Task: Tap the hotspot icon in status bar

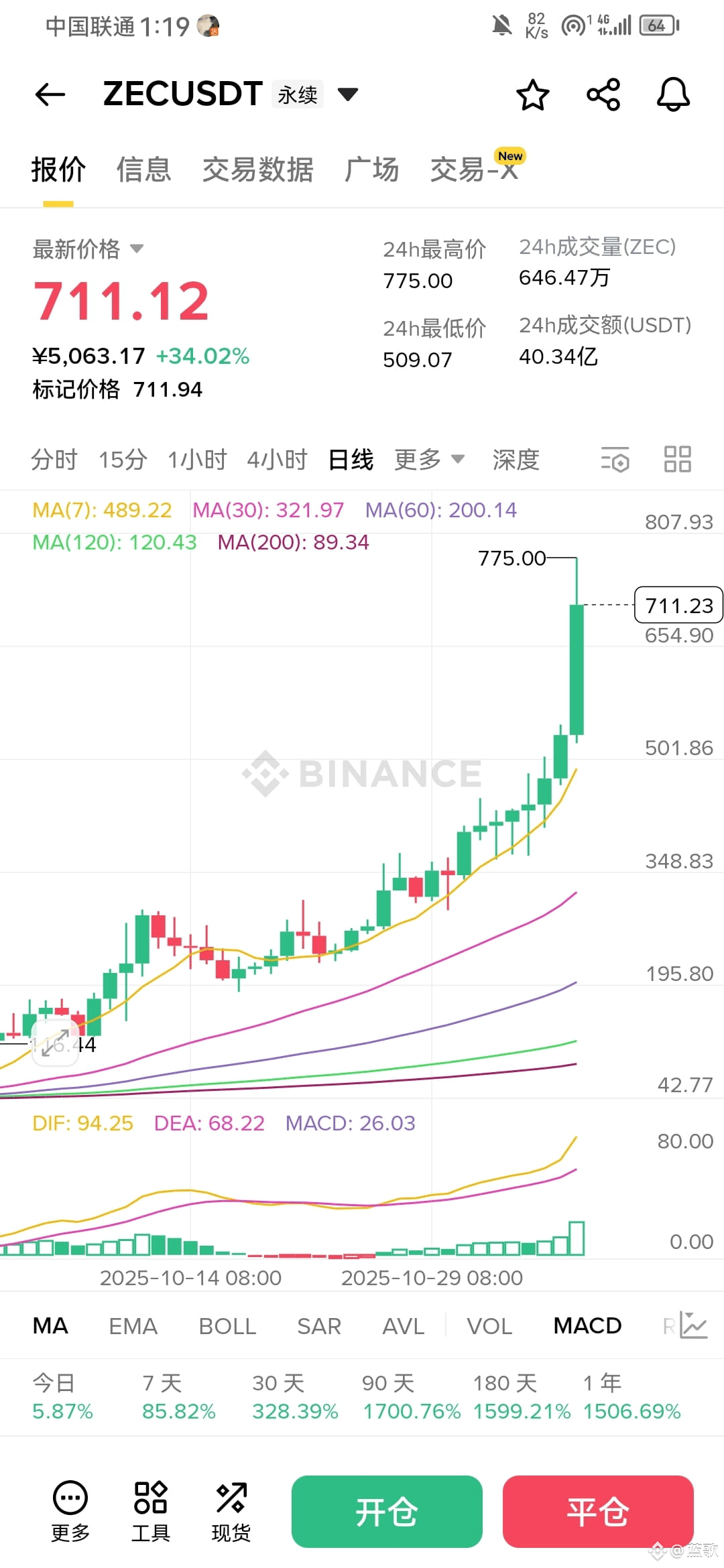Action: coord(574,26)
